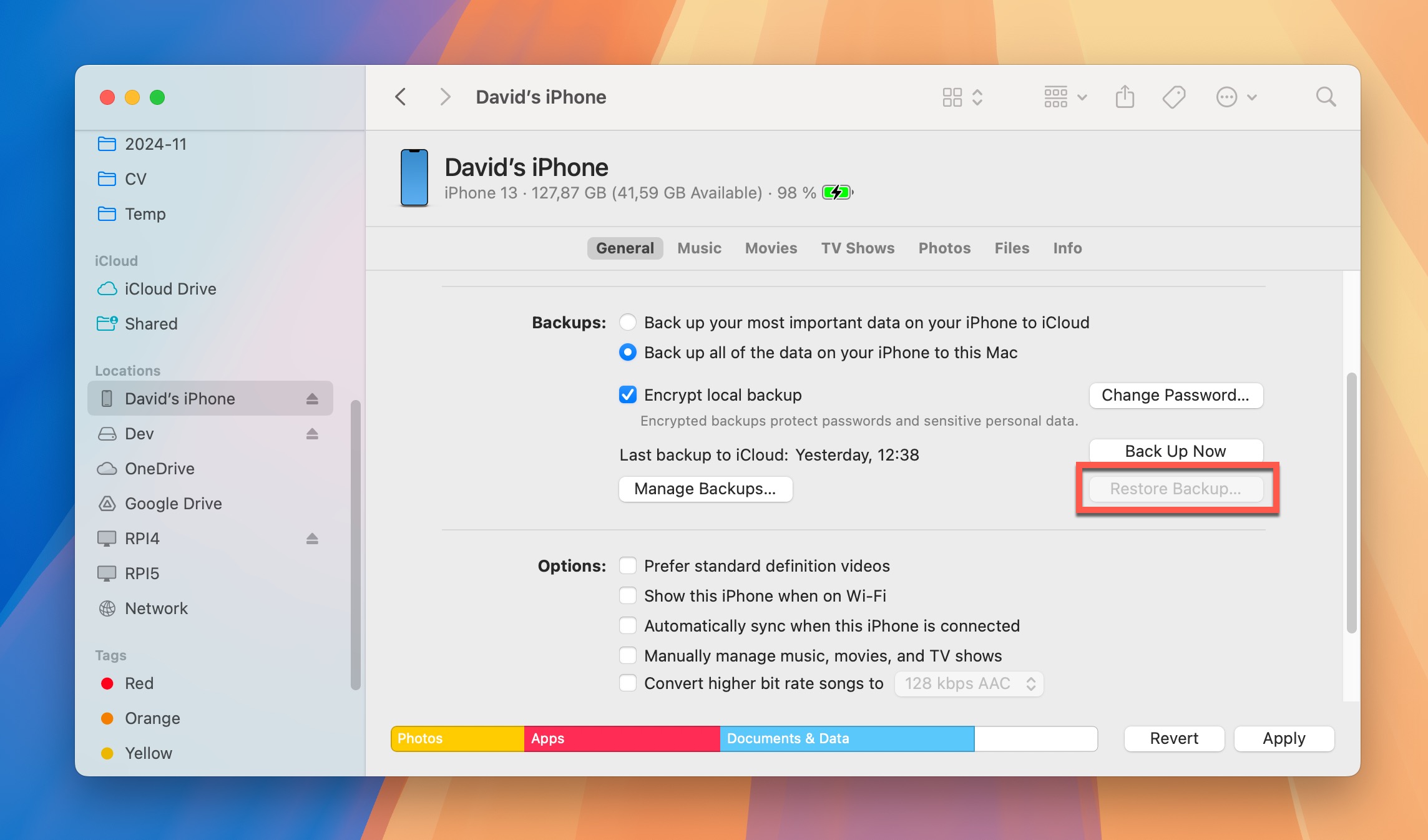Click Manage Backups button

click(x=705, y=489)
